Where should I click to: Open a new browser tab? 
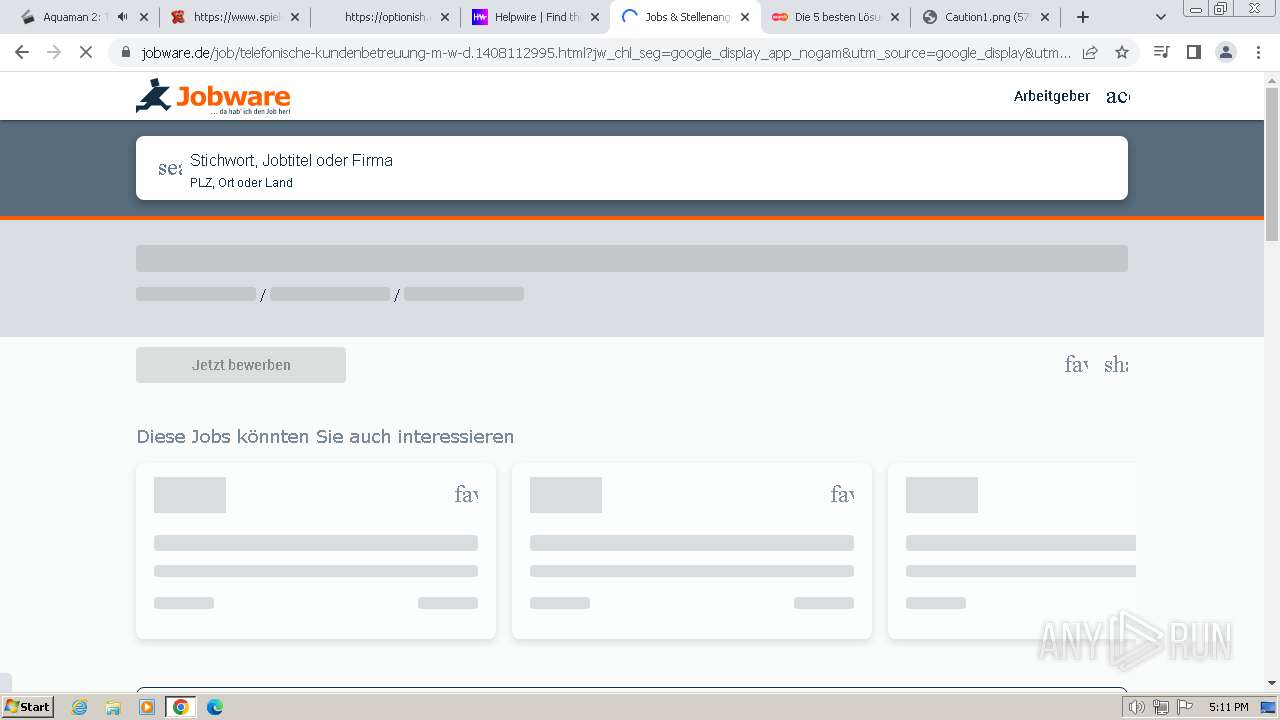tap(1083, 17)
